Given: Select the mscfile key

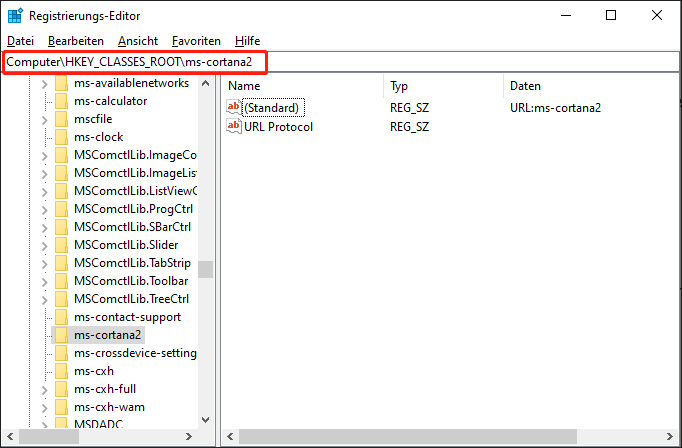Looking at the screenshot, I should (x=93, y=119).
